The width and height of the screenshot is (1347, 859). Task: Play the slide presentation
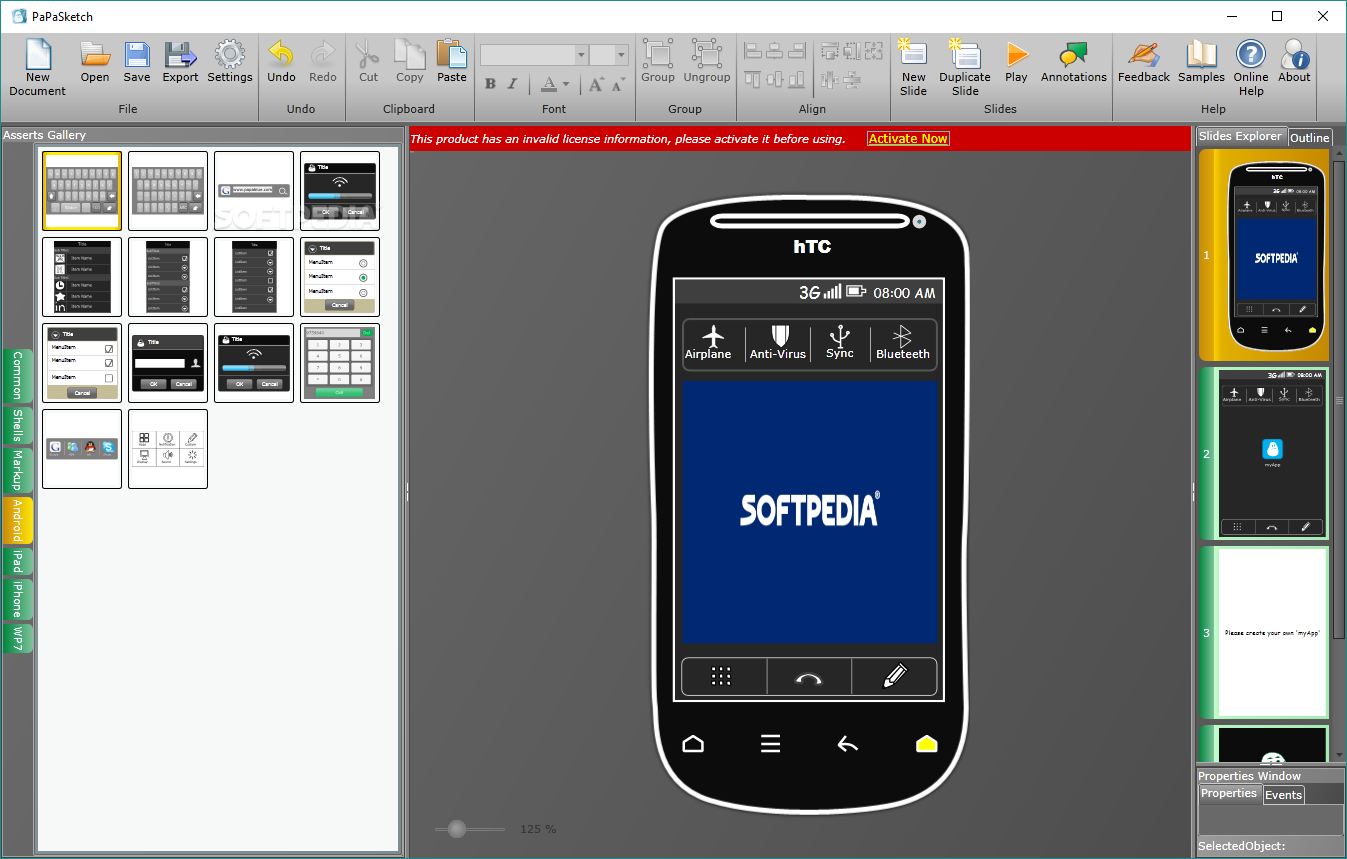pos(1017,62)
